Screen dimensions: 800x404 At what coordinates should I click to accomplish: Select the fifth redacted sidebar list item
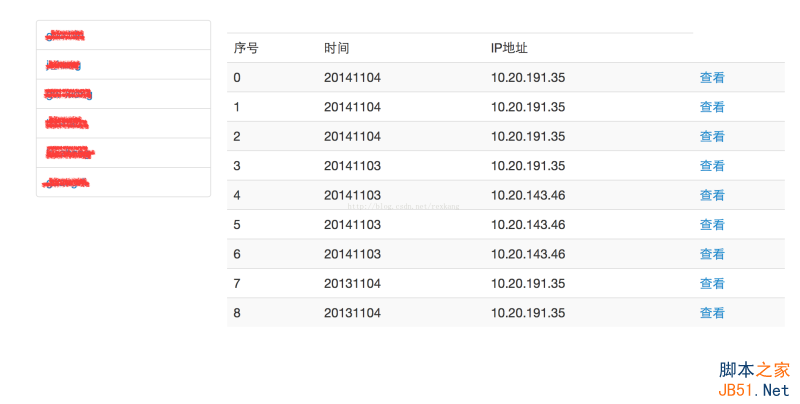70,153
